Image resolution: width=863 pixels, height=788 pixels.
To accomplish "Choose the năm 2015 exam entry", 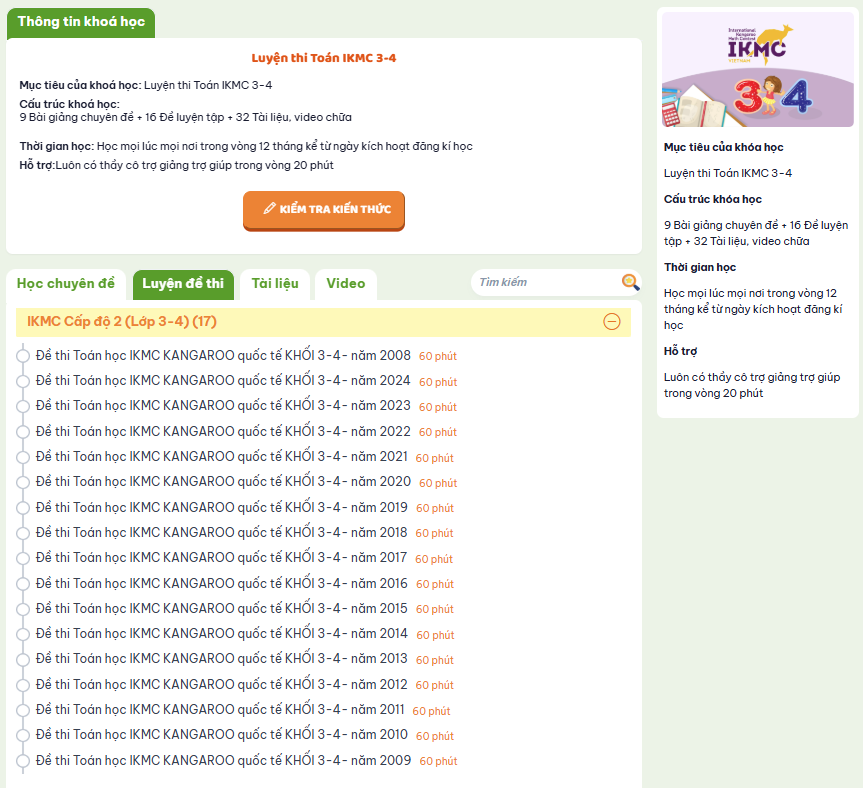I will (222, 609).
